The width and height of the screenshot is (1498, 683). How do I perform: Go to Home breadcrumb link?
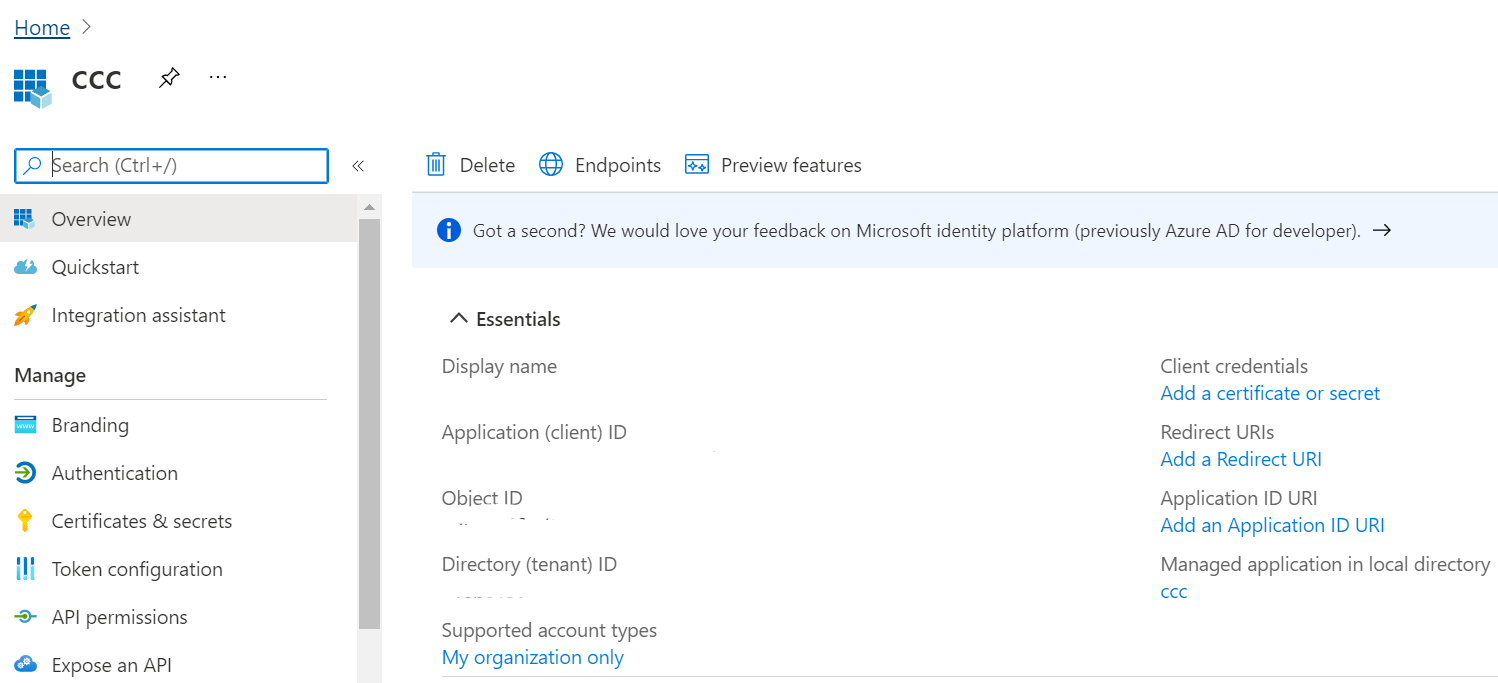(42, 28)
